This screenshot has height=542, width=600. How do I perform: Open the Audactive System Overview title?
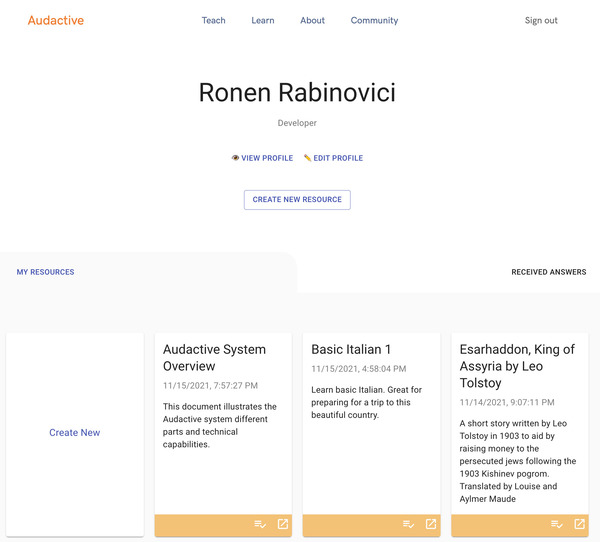pyautogui.click(x=214, y=358)
